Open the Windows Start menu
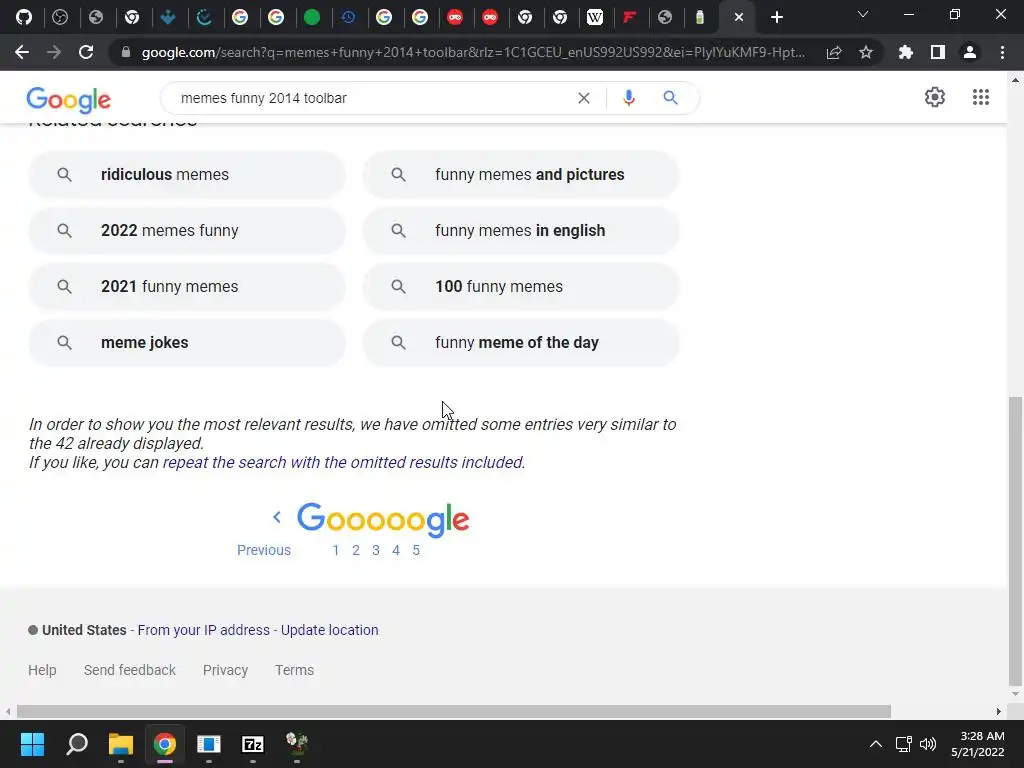1024x768 pixels. pos(32,744)
